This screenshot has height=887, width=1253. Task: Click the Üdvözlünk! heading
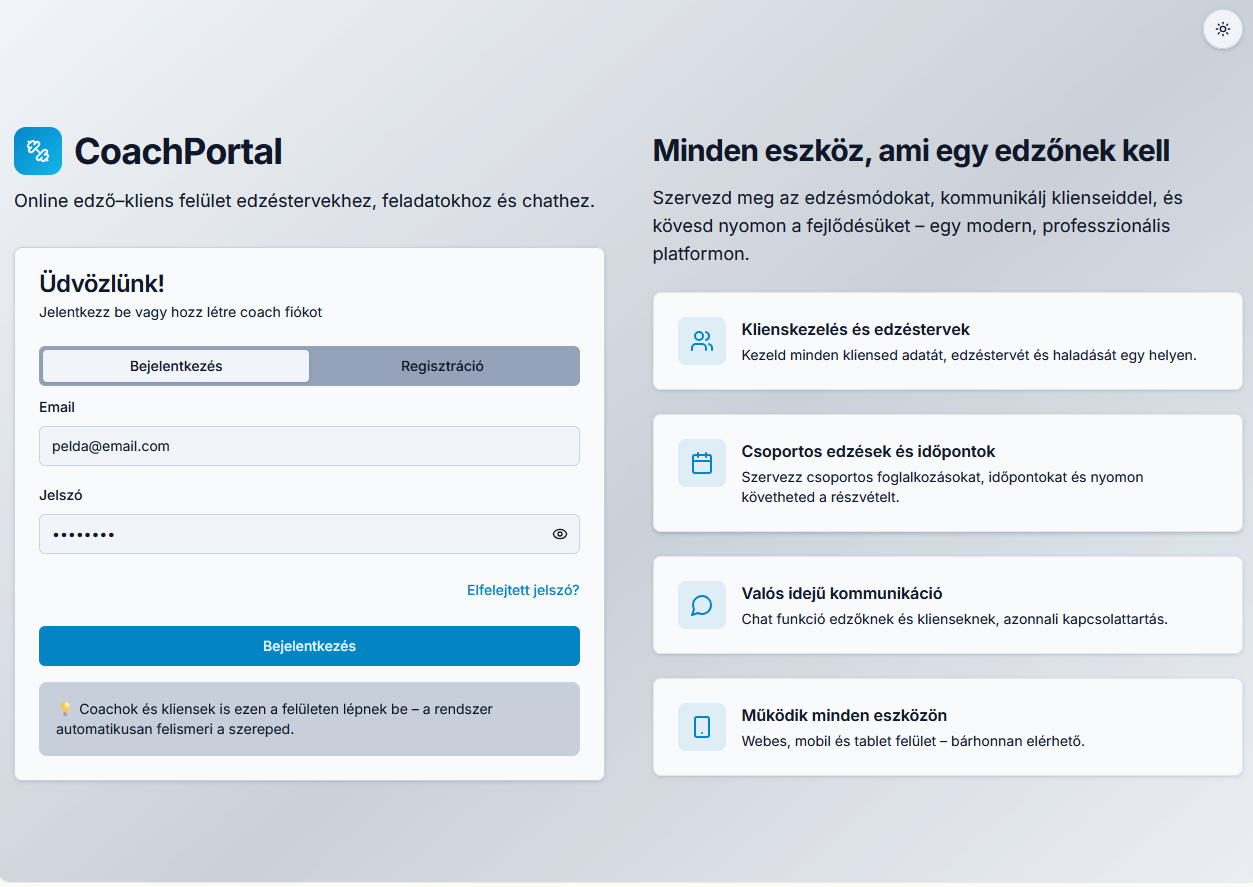[x=102, y=284]
